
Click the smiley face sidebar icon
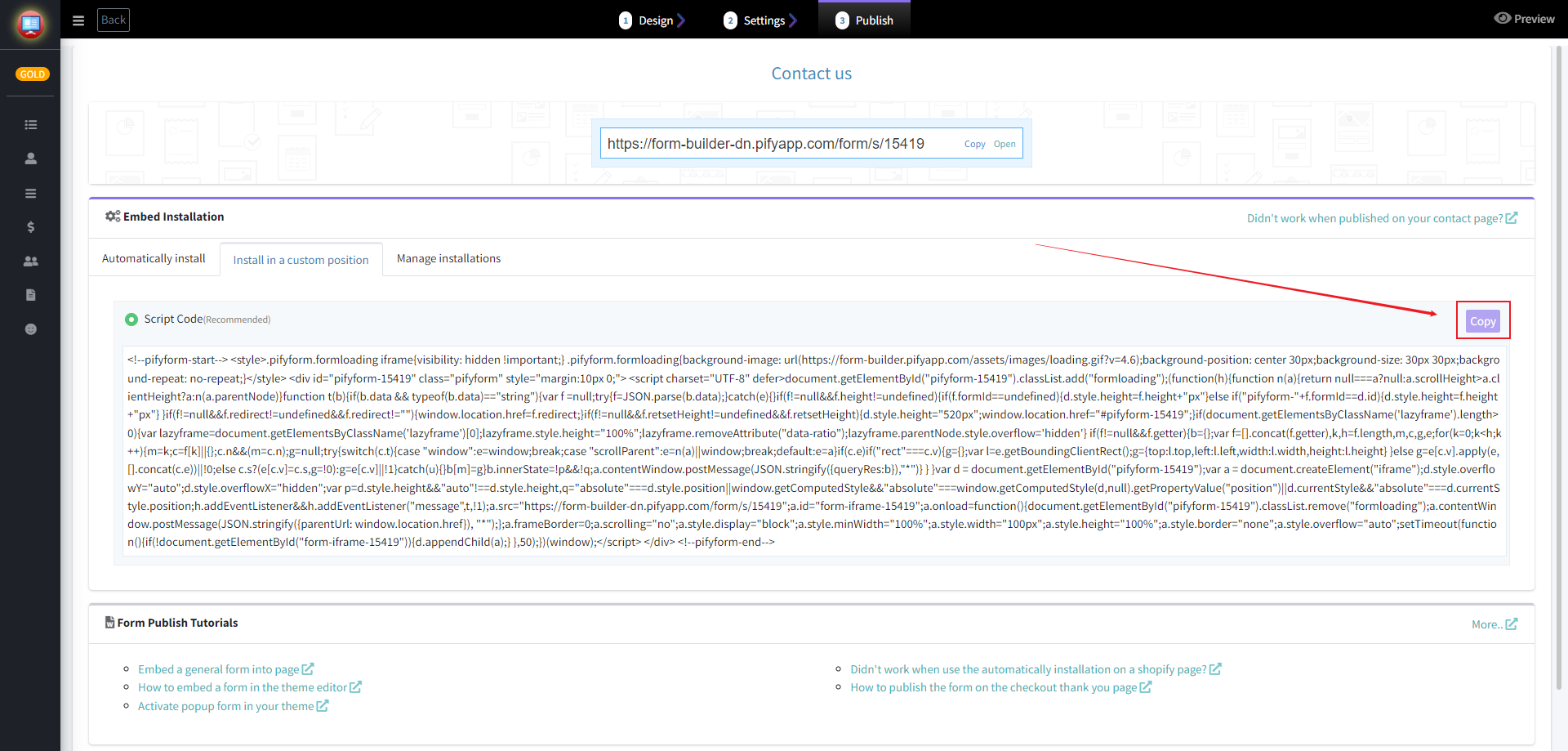31,329
